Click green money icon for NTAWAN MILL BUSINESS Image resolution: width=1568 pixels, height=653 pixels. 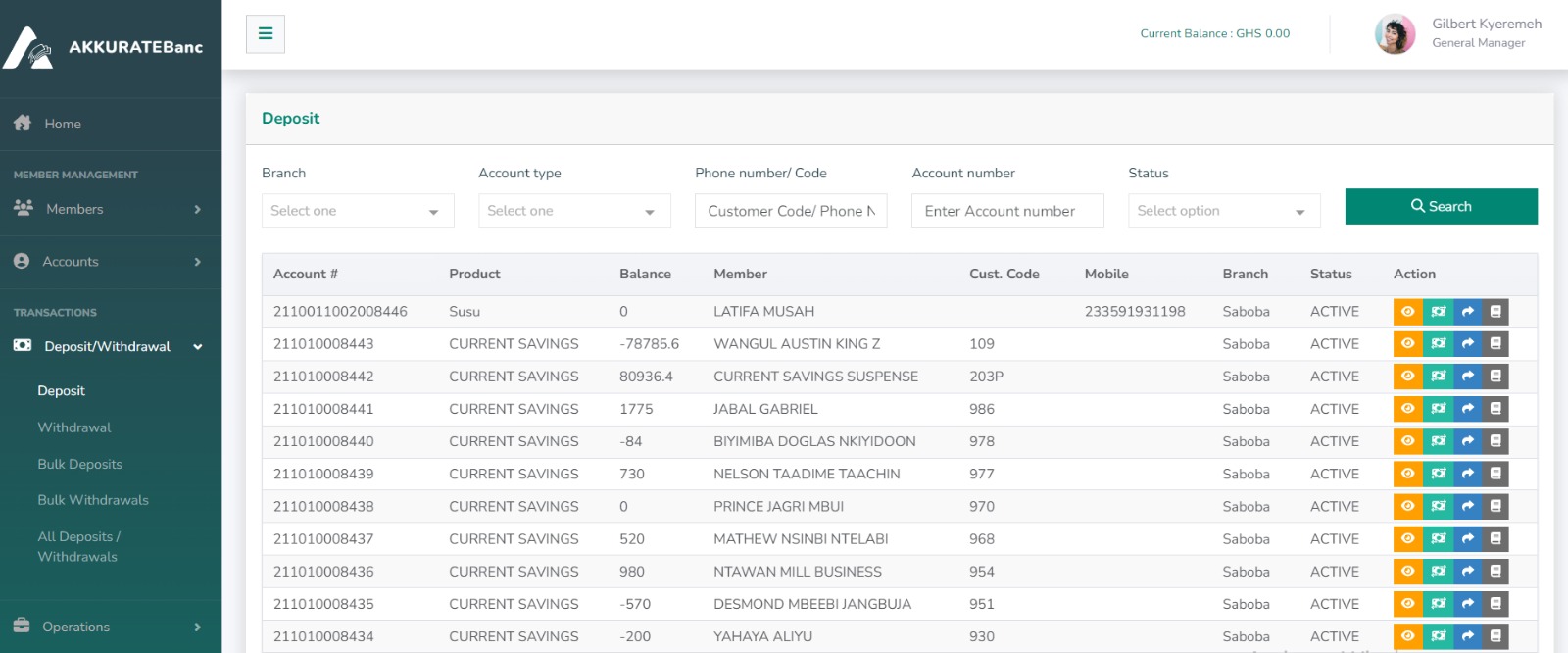point(1438,572)
